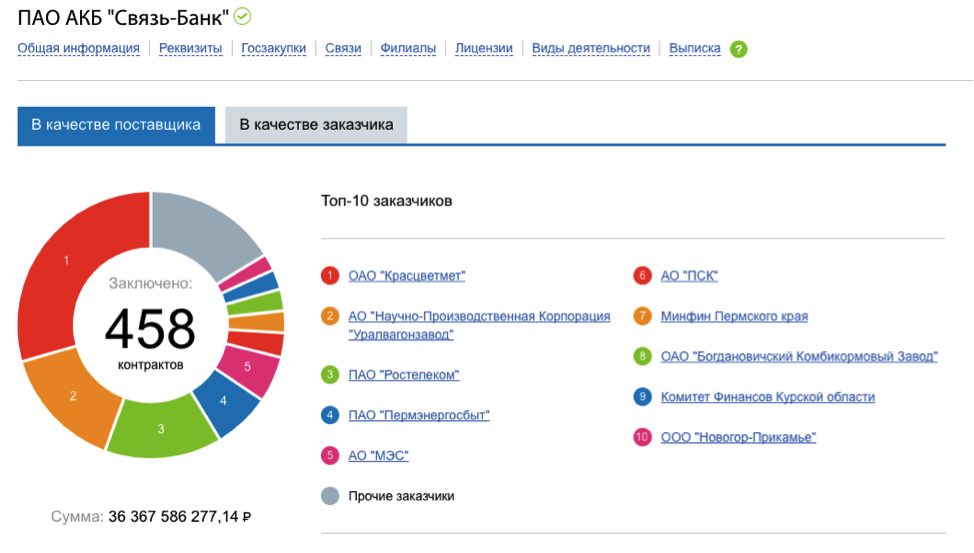
Task: Open ООО "Новогор-Прикамье" link
Action: [738, 437]
